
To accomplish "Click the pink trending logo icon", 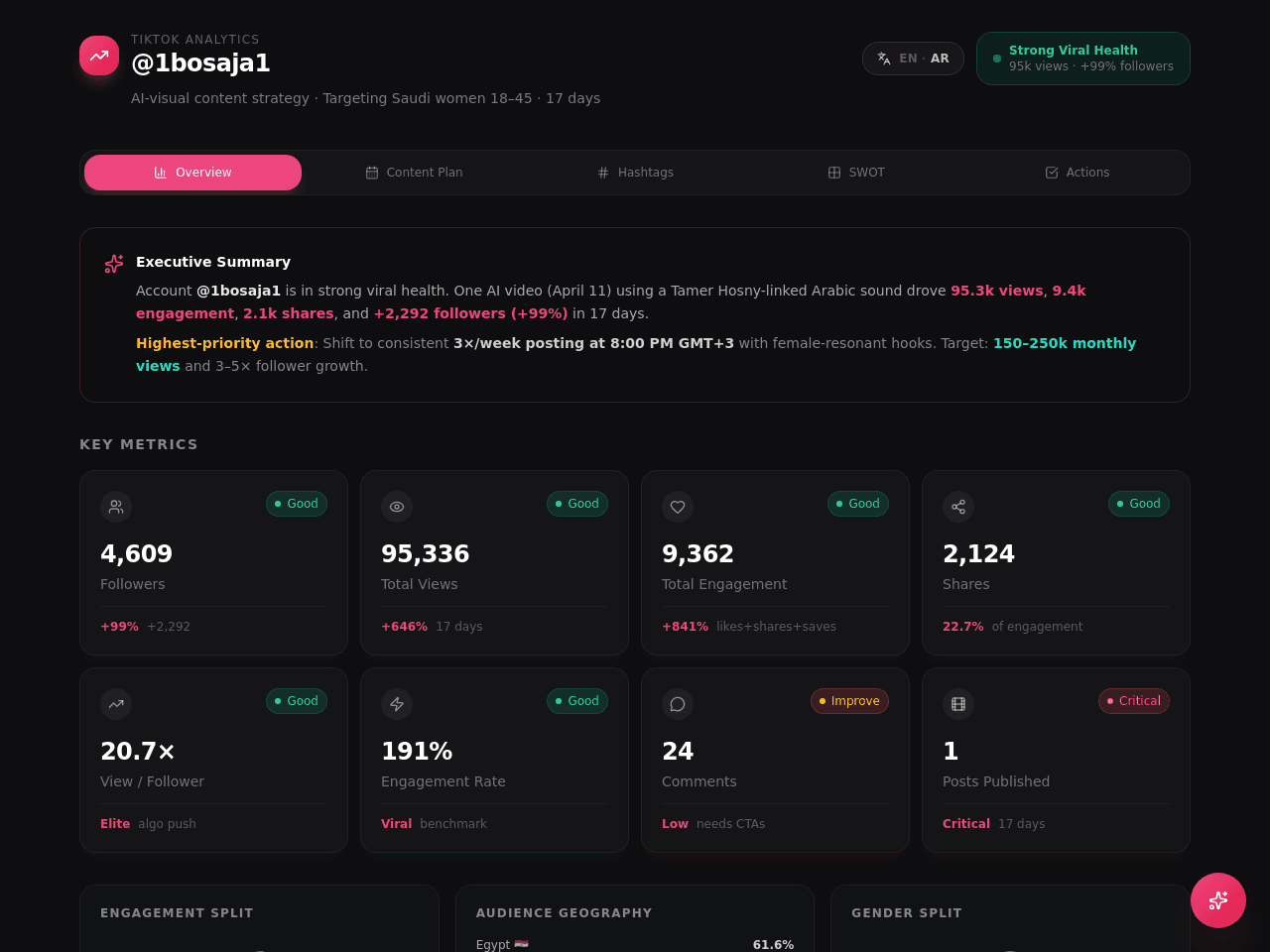I will click(x=99, y=56).
